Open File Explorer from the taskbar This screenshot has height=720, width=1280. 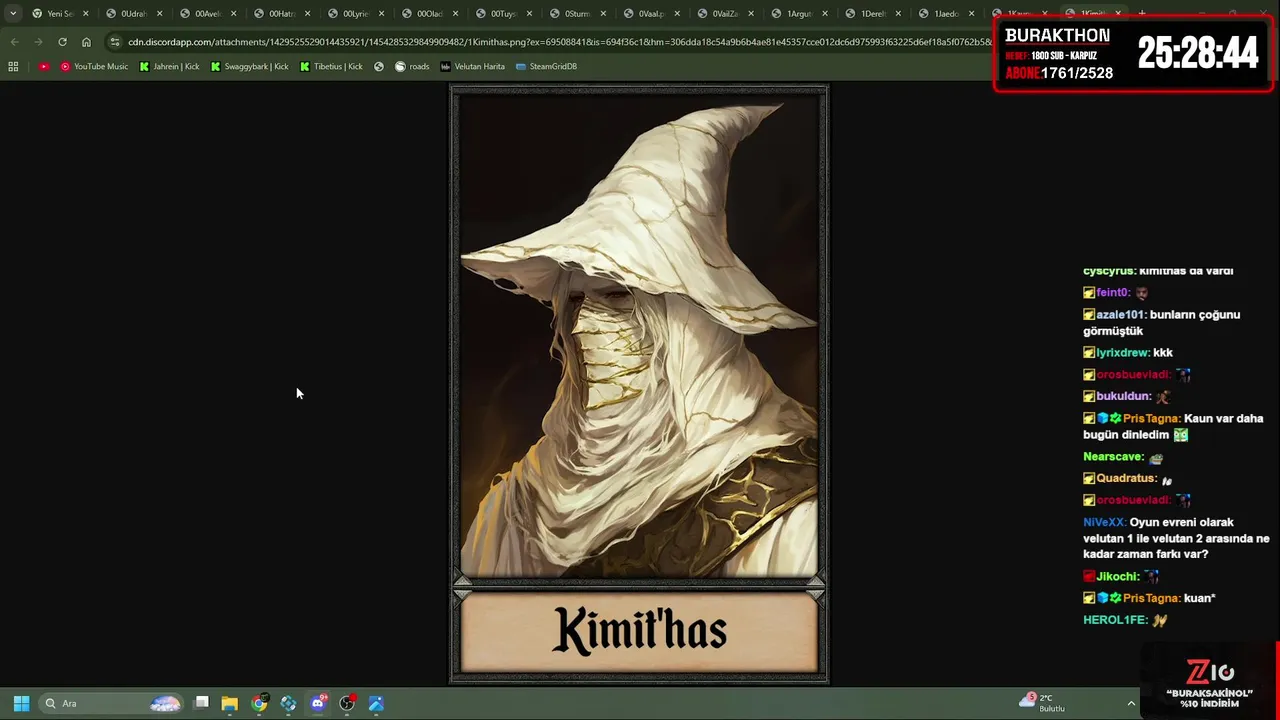(x=230, y=703)
